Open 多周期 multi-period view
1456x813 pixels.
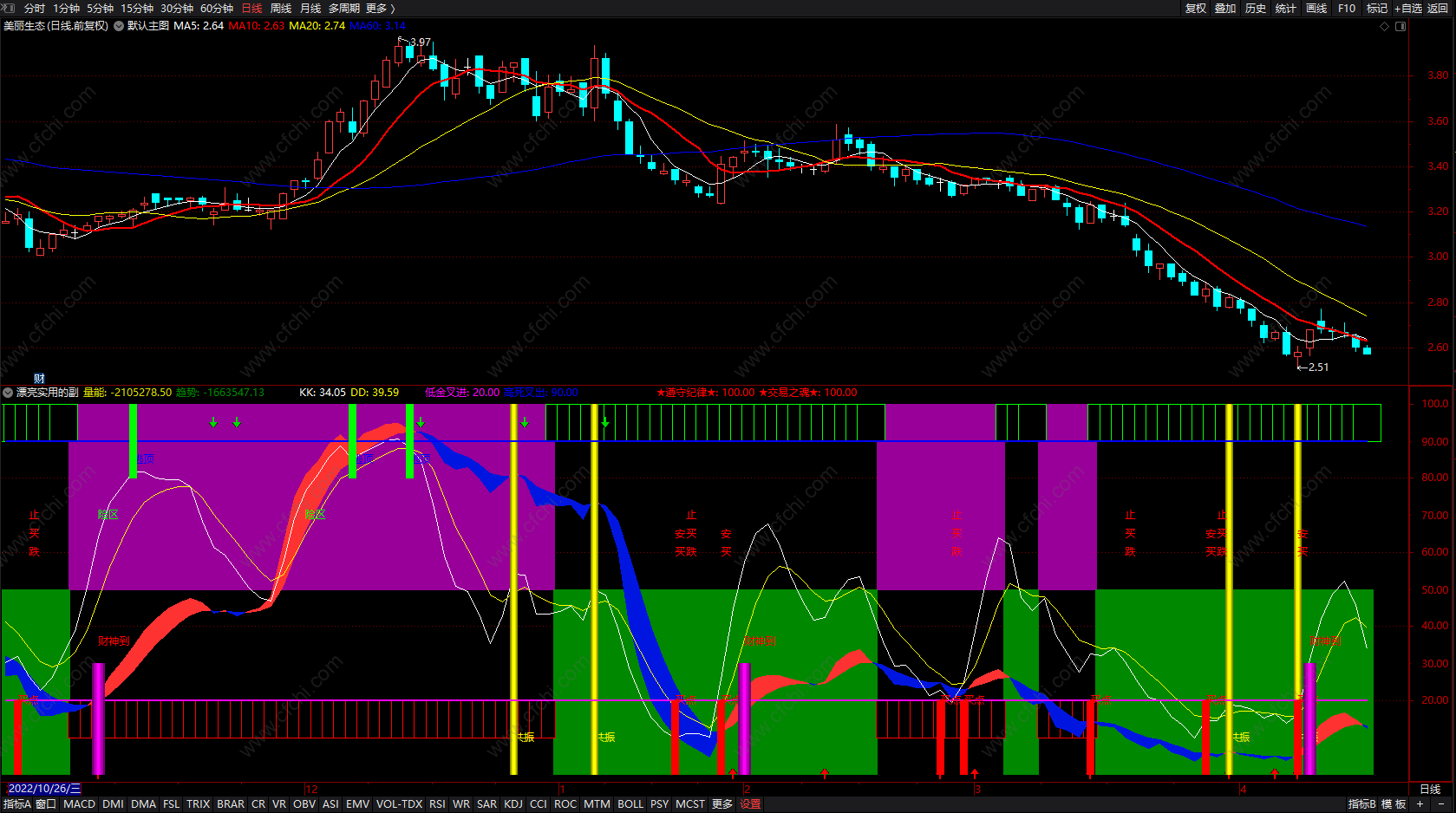pos(343,8)
